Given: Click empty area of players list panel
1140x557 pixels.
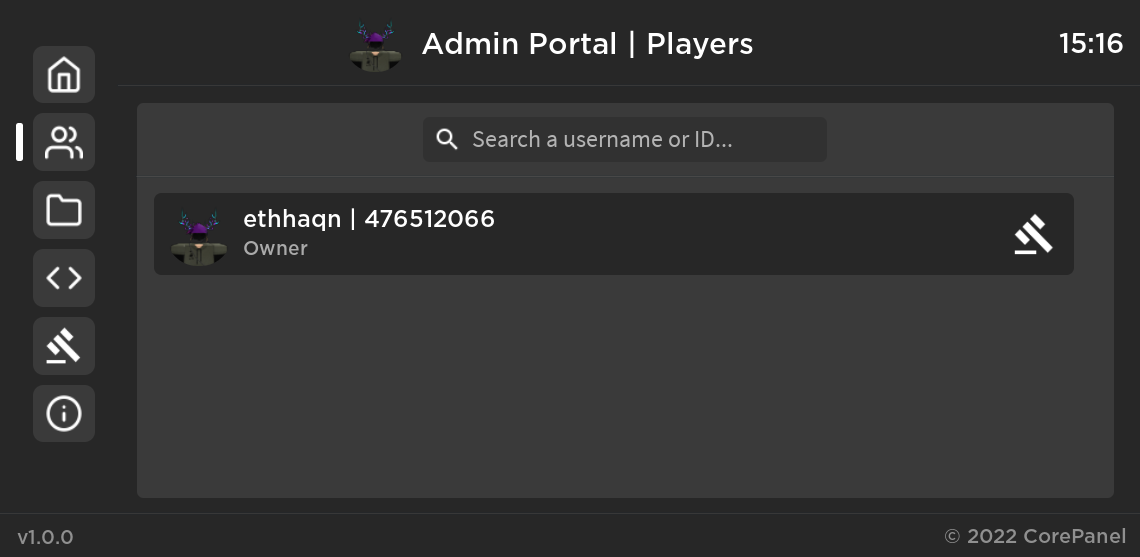Looking at the screenshot, I should tap(625, 385).
